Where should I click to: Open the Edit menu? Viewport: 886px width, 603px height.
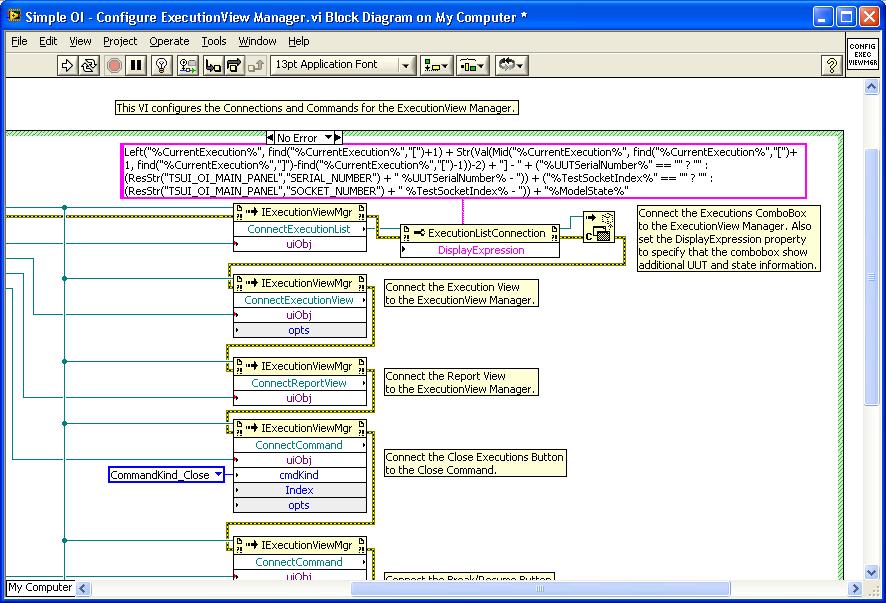[48, 41]
